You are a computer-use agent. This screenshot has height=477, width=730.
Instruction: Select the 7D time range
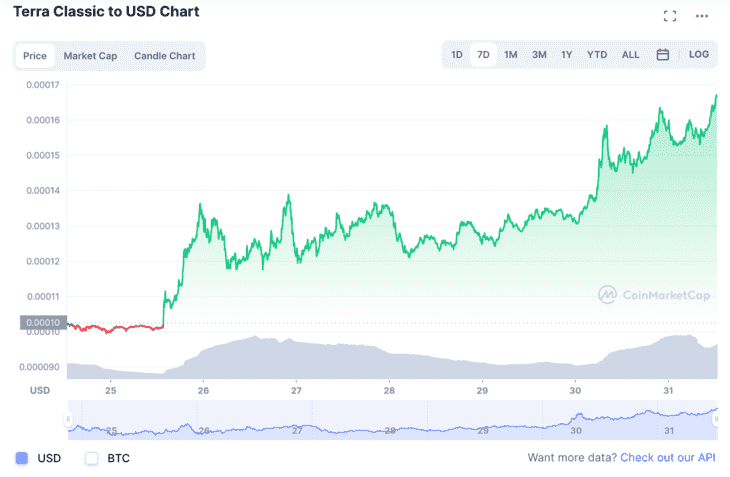coord(483,54)
